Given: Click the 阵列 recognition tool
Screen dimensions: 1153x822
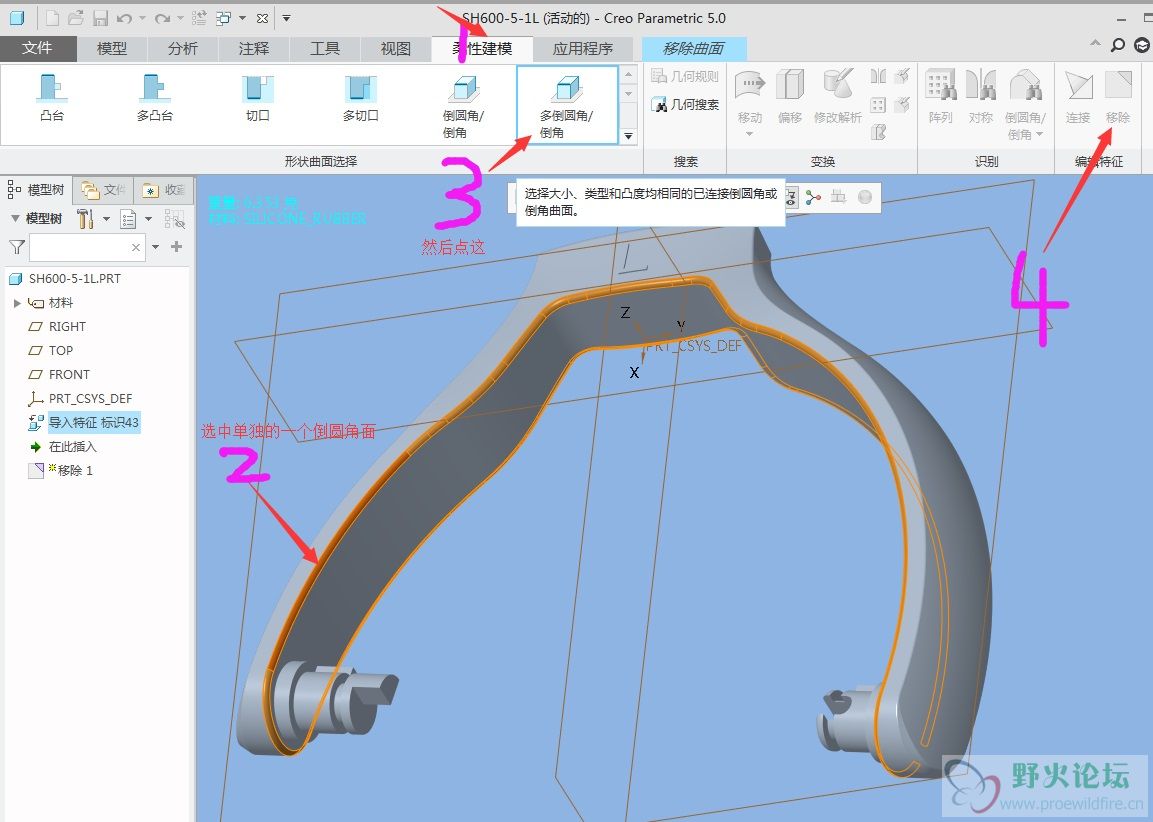Looking at the screenshot, I should tap(940, 96).
